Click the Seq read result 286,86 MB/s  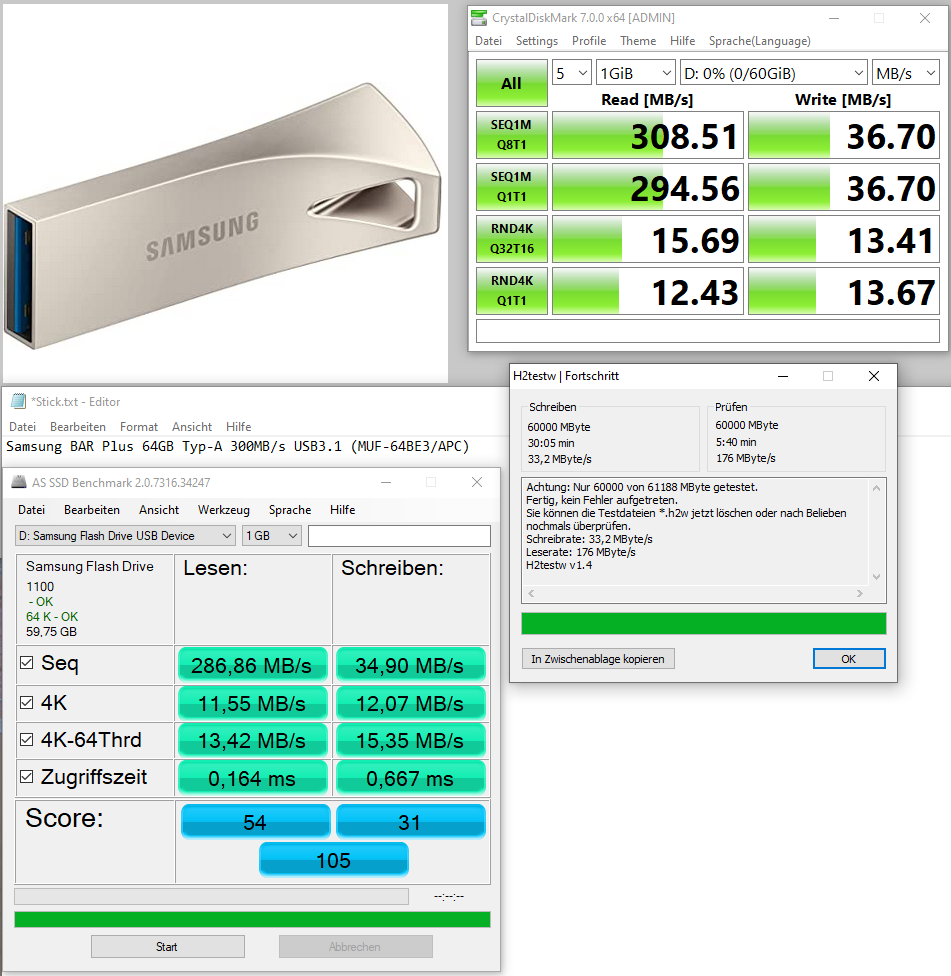pyautogui.click(x=252, y=665)
